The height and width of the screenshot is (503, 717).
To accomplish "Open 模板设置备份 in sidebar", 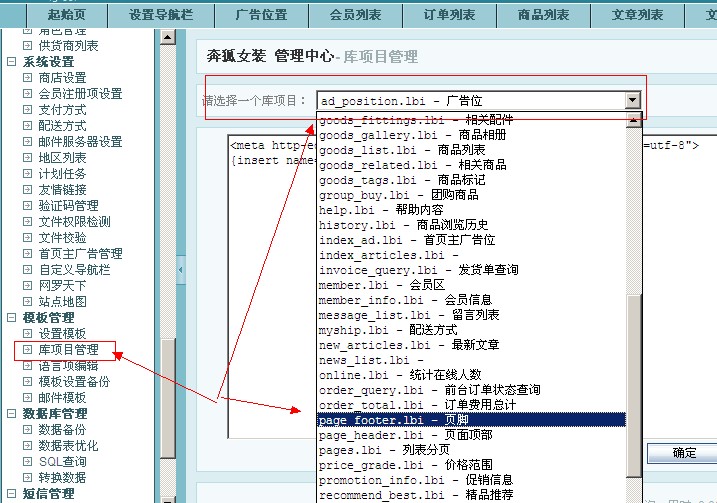I will click(x=74, y=382).
